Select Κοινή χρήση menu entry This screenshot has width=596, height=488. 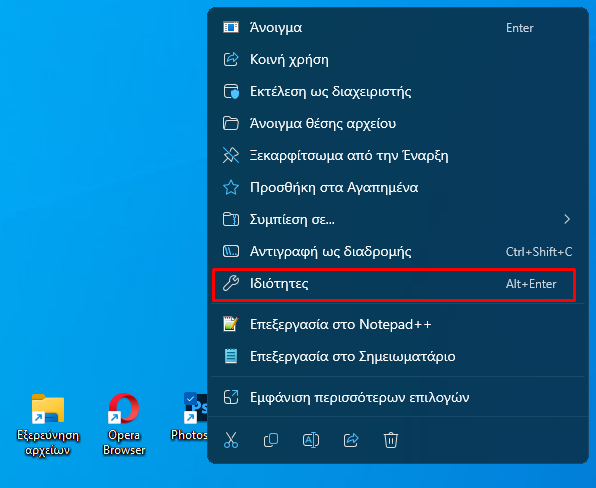tap(396, 60)
